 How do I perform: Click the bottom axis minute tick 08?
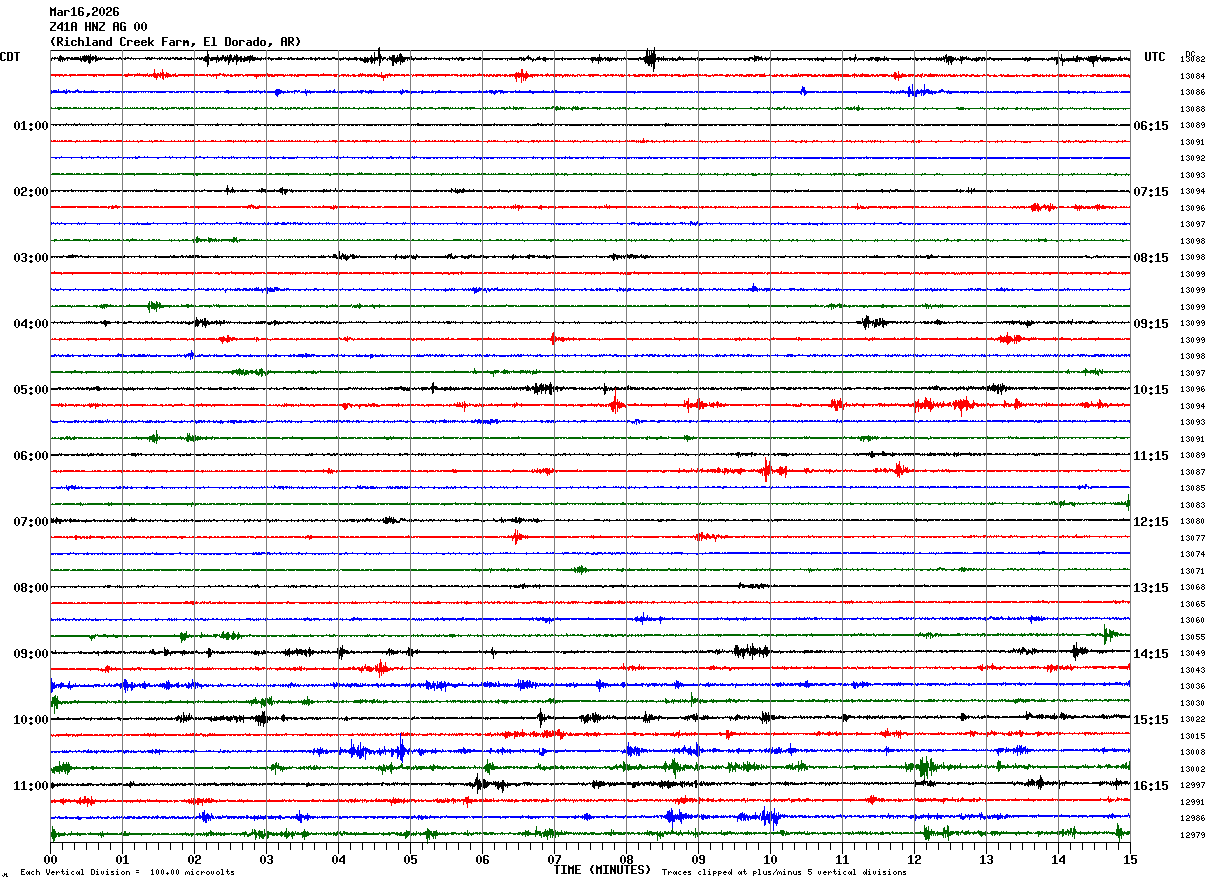point(626,859)
